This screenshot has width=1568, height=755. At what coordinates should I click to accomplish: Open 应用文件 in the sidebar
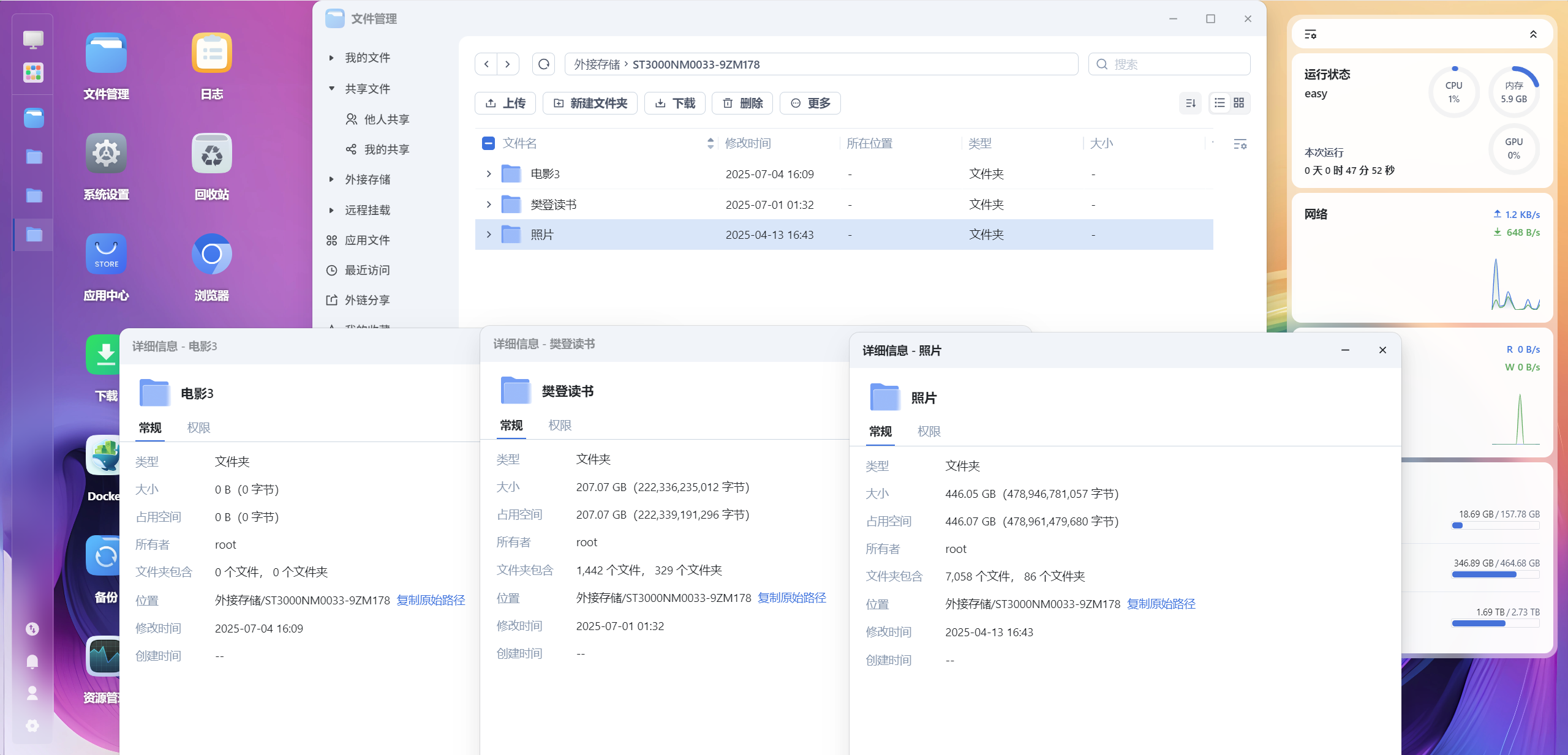click(x=359, y=240)
